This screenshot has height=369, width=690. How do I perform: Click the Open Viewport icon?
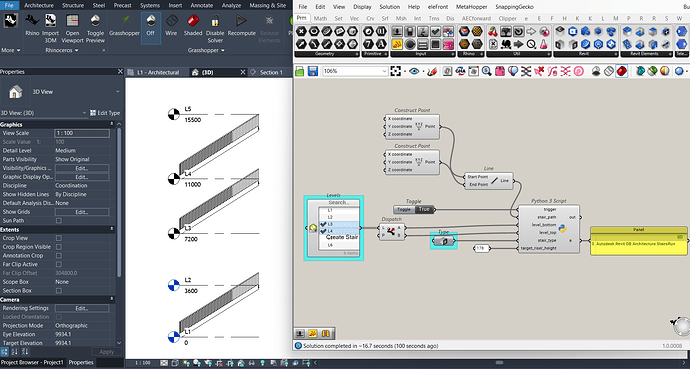pos(72,21)
